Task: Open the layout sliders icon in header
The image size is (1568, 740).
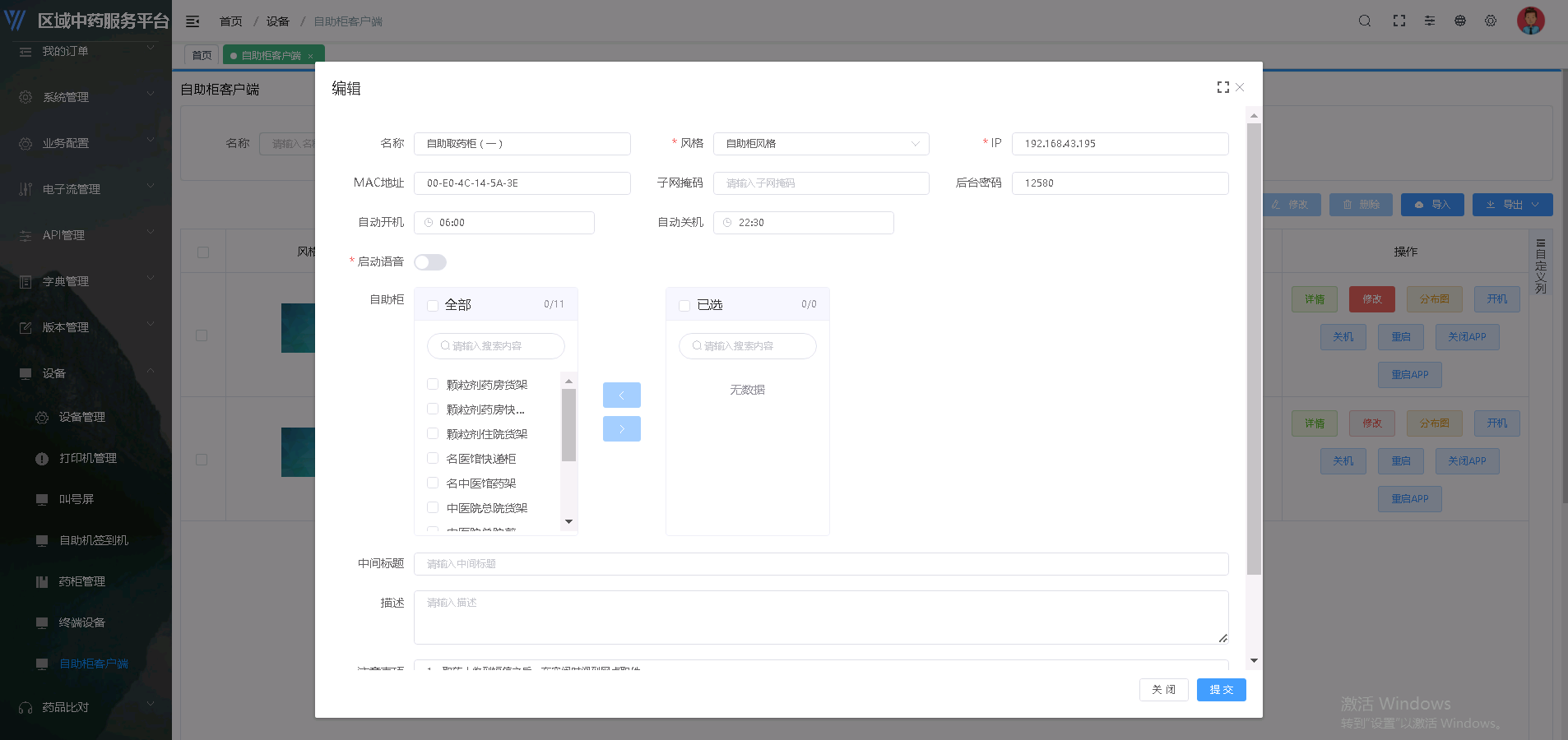Action: click(x=1430, y=21)
